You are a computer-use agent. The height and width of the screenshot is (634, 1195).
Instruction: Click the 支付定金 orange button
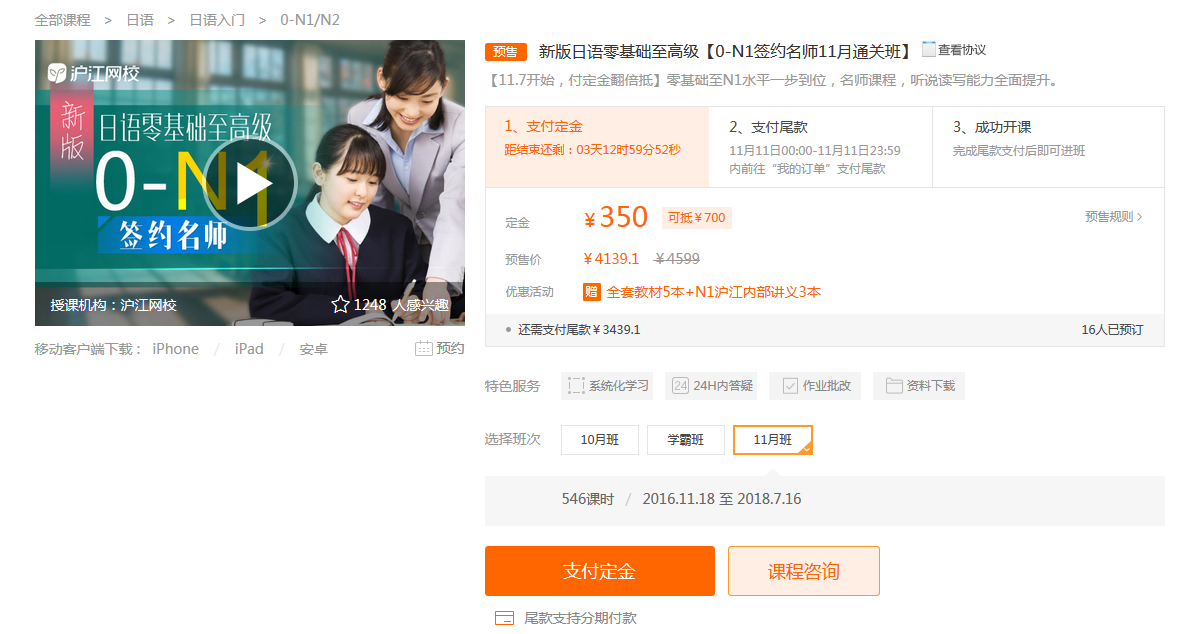coord(600,571)
